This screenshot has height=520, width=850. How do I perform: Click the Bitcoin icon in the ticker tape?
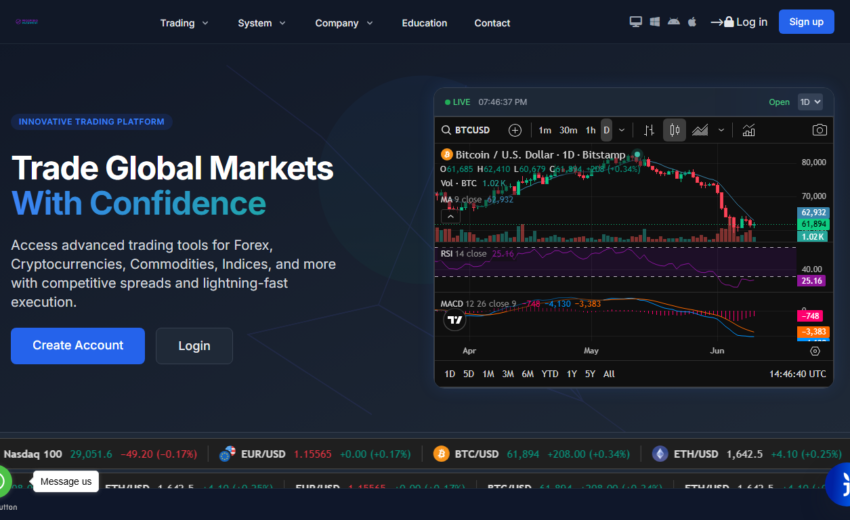coord(441,454)
